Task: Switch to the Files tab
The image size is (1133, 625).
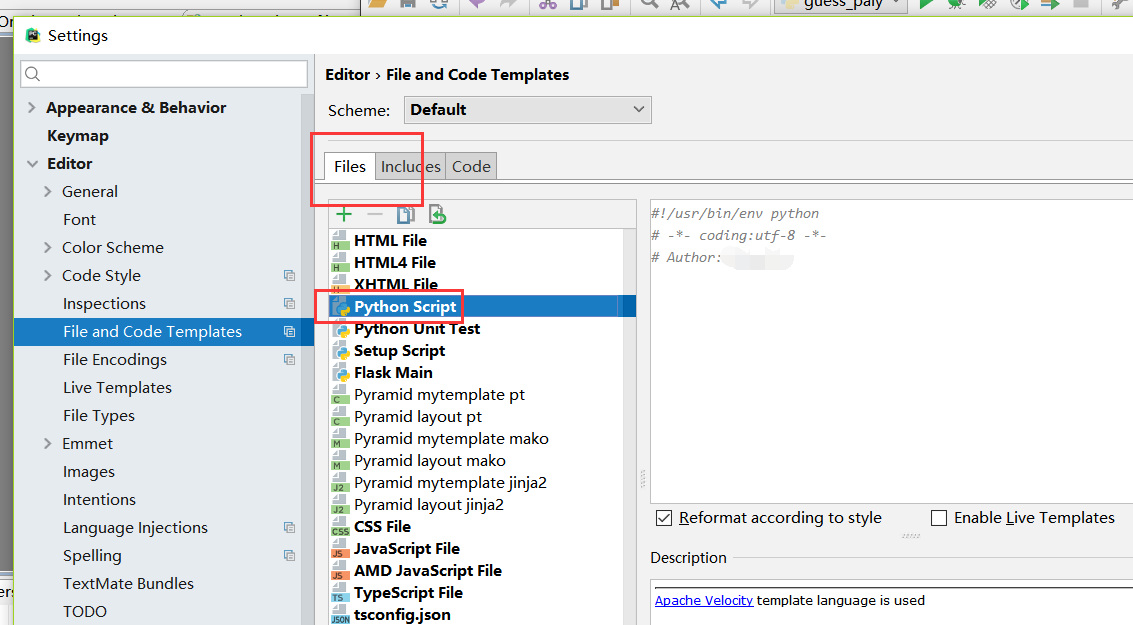Action: click(x=350, y=167)
